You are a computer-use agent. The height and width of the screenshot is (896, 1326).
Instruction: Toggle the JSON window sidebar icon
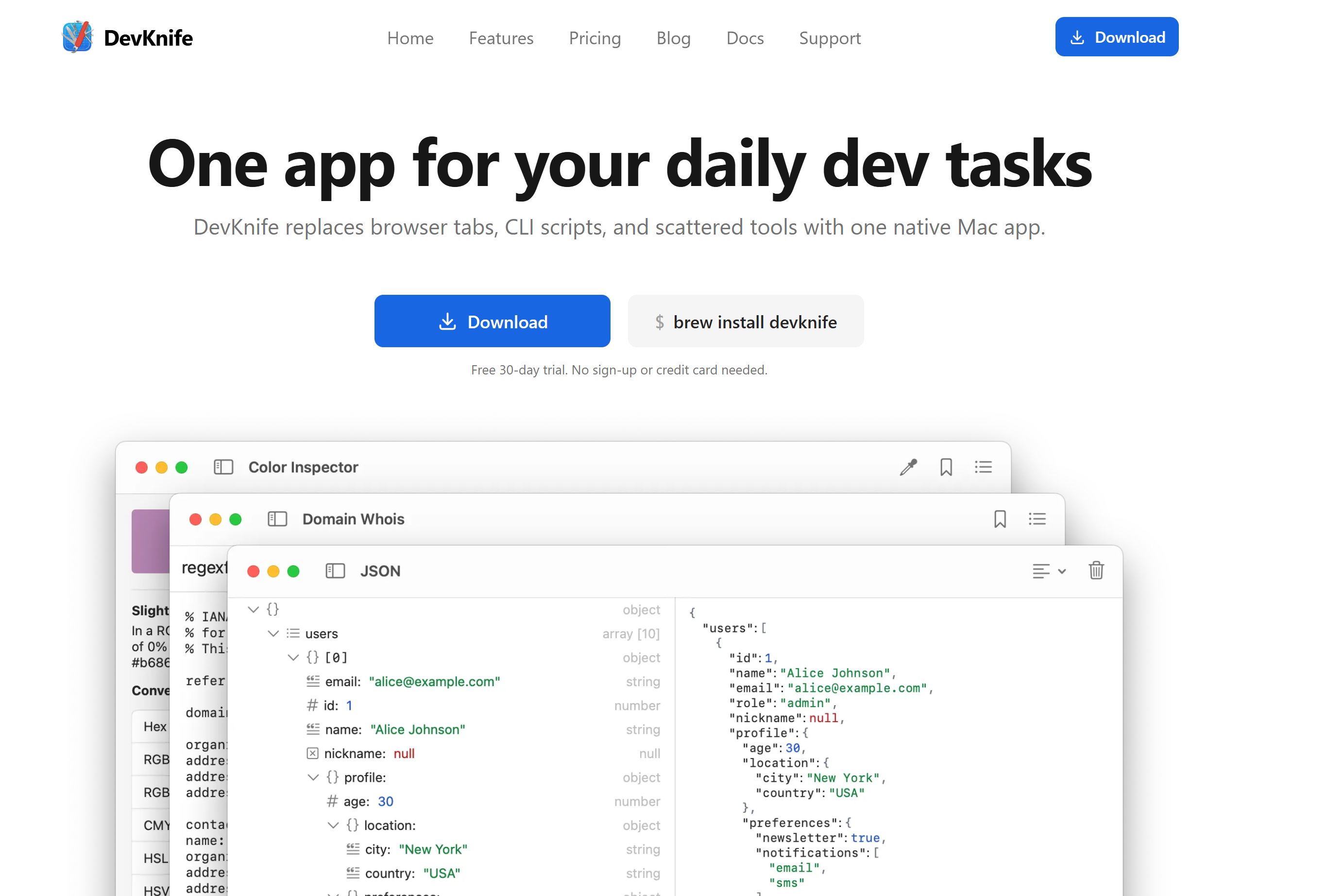coord(335,571)
